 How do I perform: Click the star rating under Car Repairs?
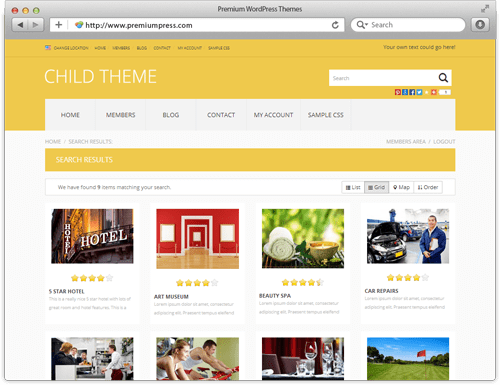(x=408, y=277)
